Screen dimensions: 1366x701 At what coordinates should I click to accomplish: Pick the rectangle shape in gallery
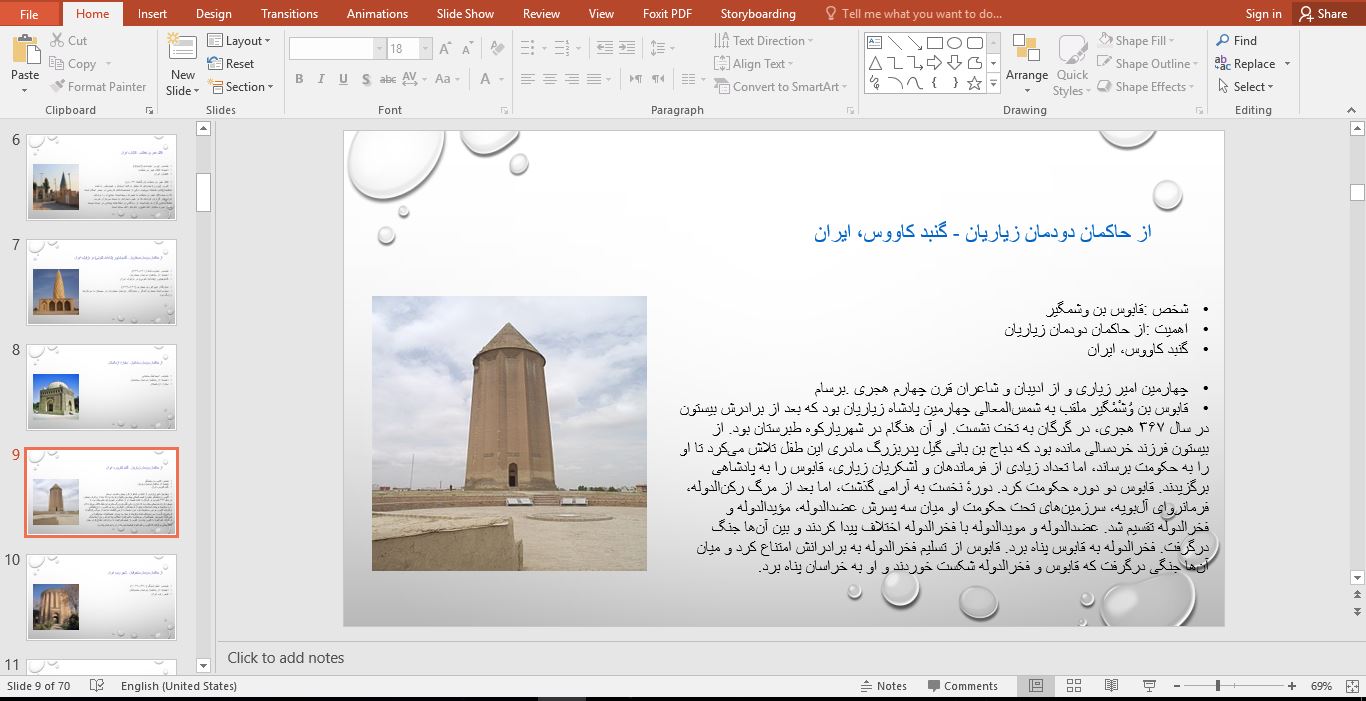tap(934, 42)
